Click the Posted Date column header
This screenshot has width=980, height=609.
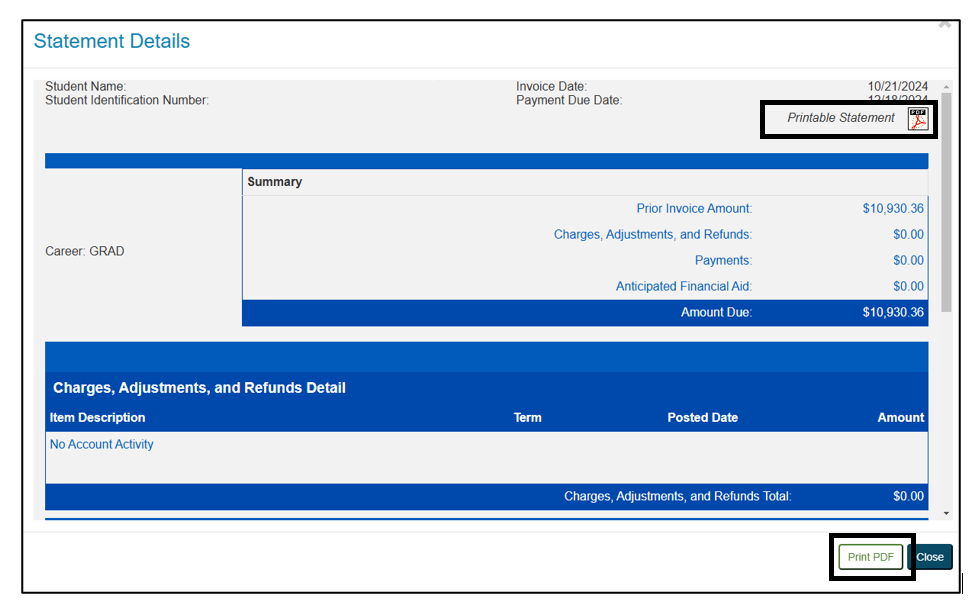702,417
